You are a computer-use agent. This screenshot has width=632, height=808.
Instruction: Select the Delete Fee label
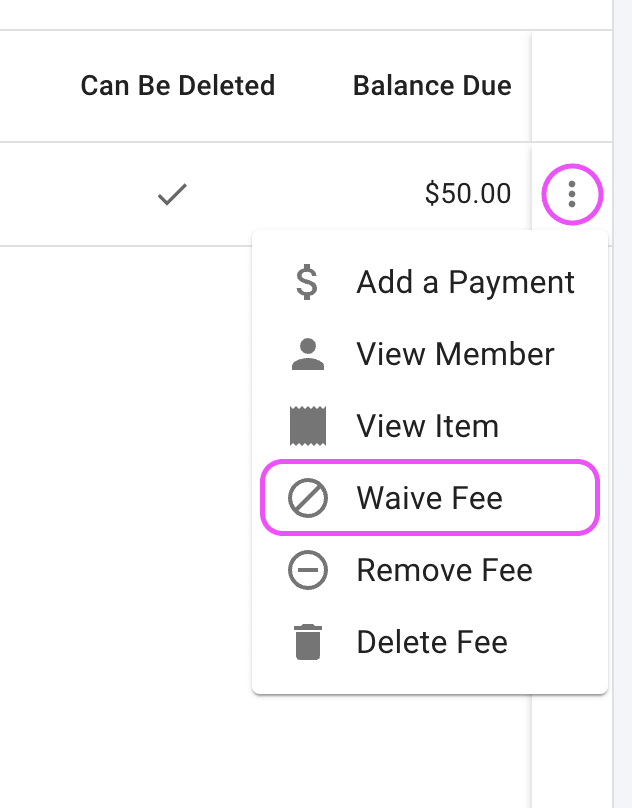[x=432, y=642]
